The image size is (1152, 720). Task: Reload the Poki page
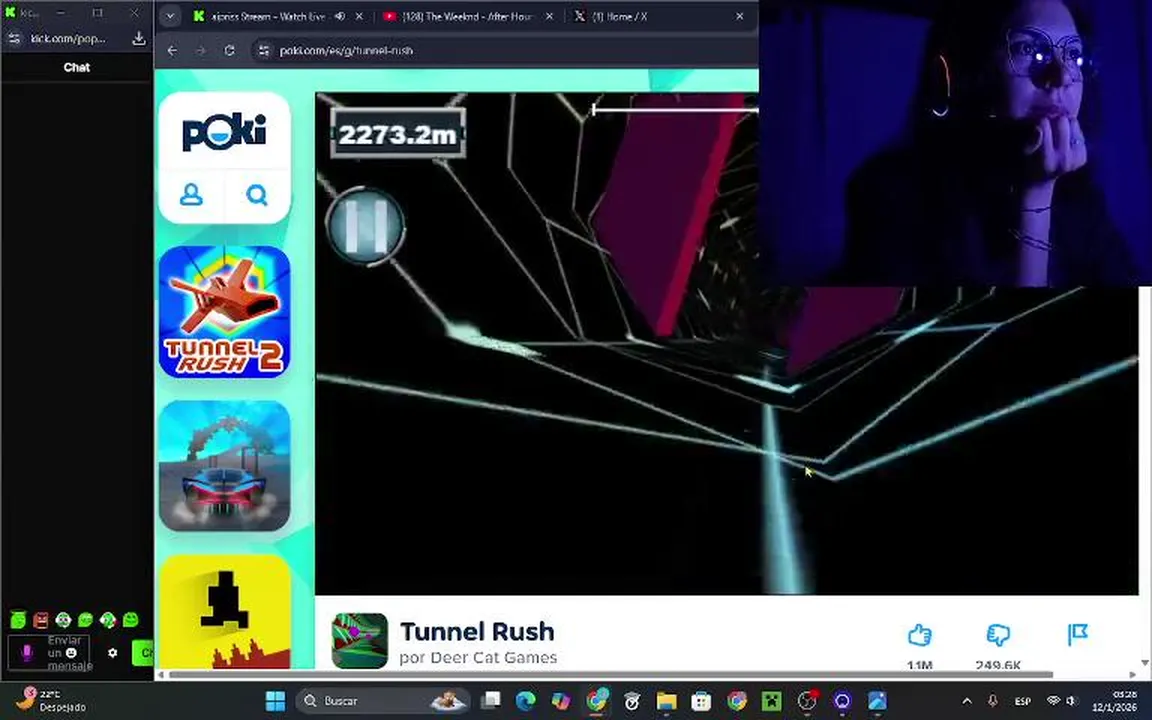tap(229, 50)
